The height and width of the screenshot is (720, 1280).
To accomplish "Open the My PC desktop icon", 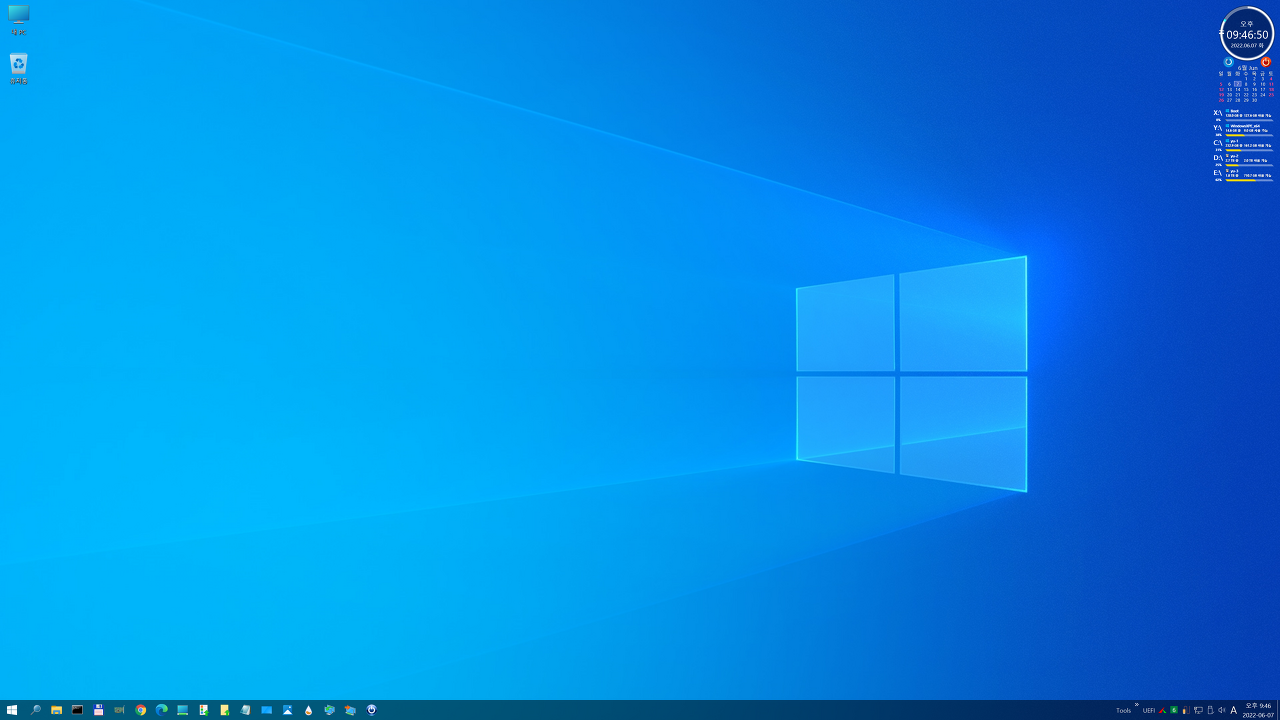I will 18,20.
